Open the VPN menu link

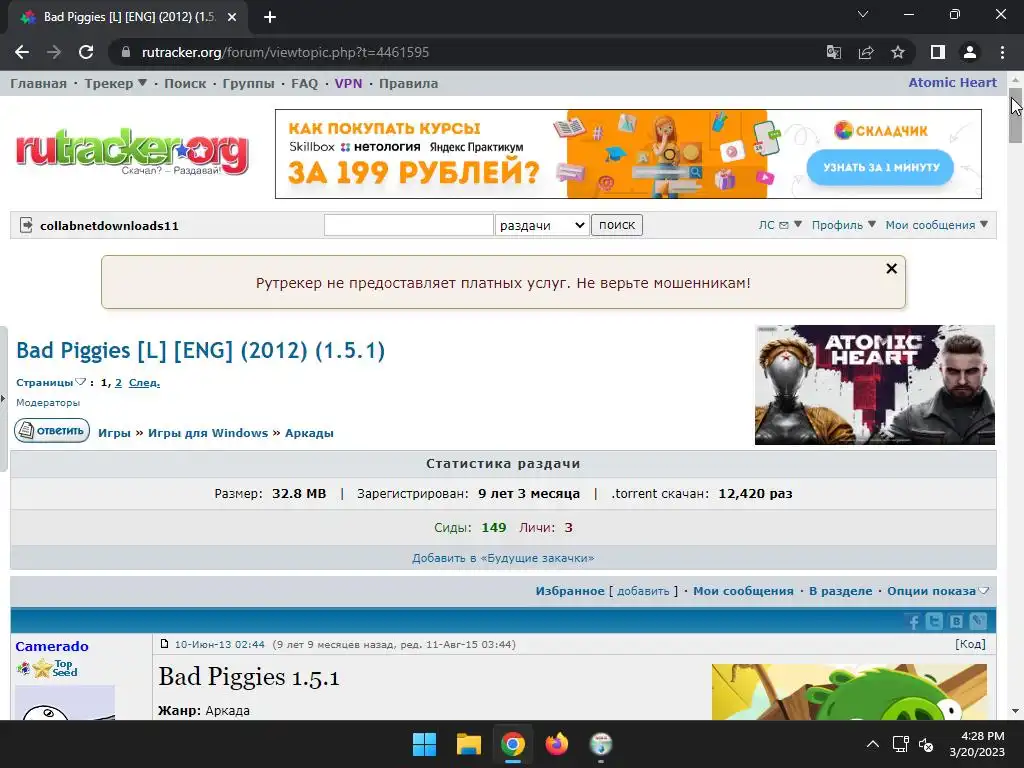pyautogui.click(x=348, y=84)
